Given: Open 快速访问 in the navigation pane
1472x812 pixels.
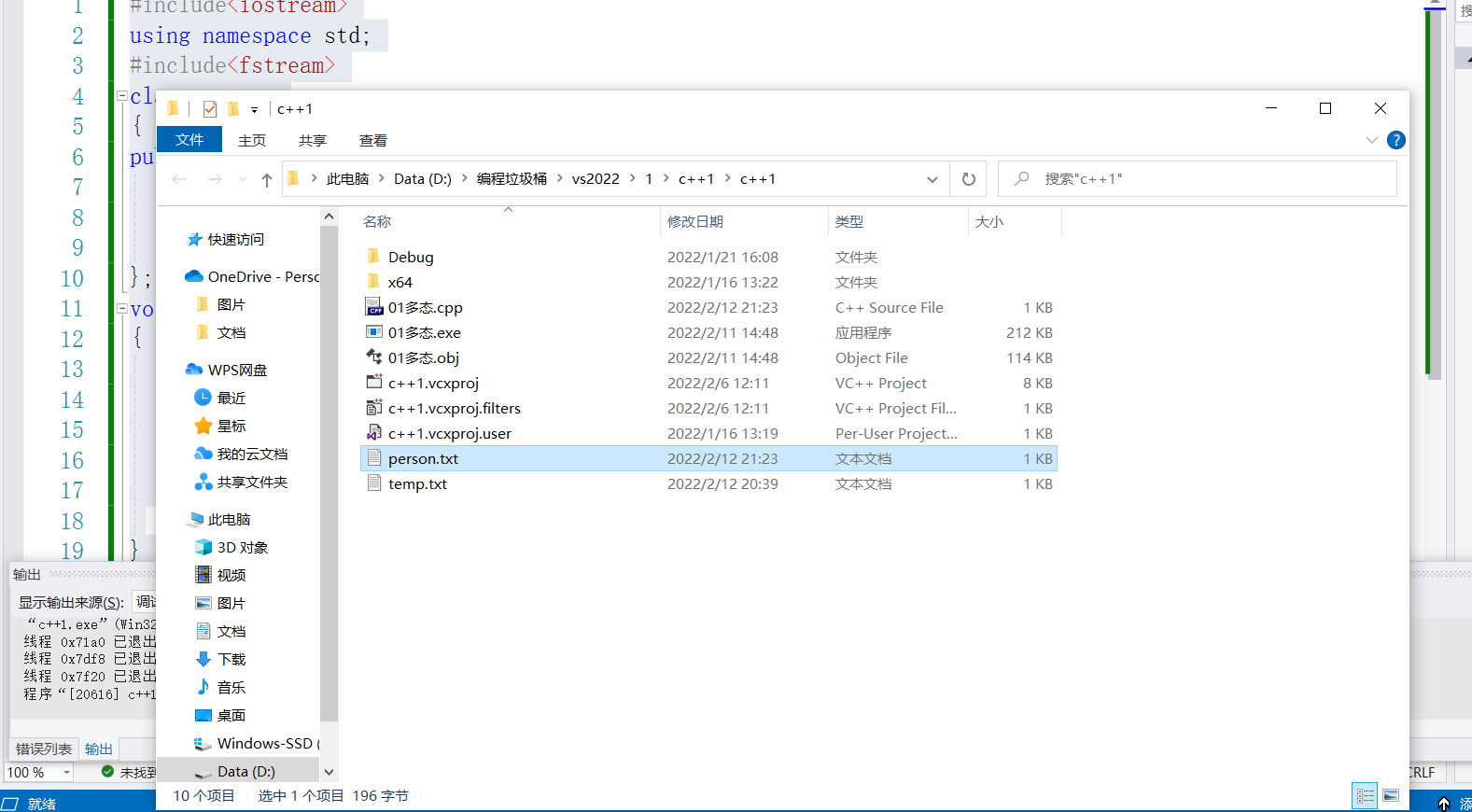Looking at the screenshot, I should tap(236, 240).
